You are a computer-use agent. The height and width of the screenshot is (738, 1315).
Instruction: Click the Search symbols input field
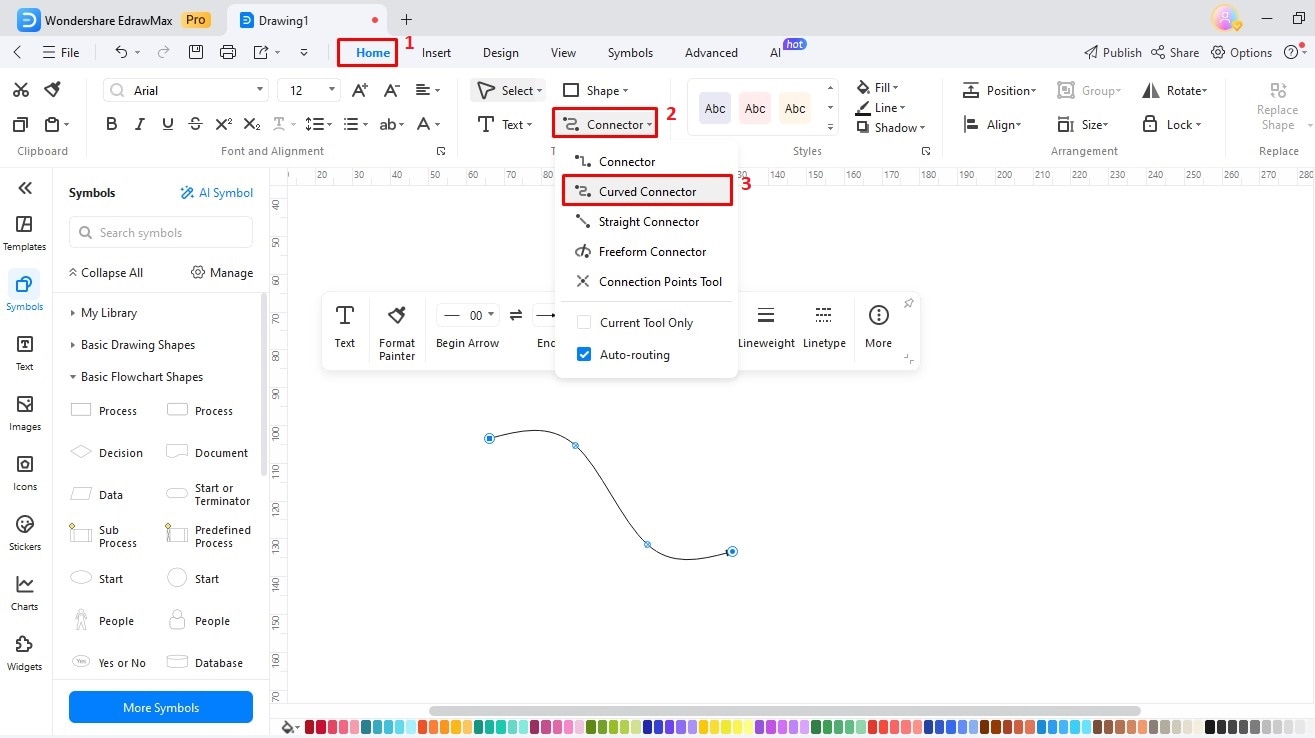point(161,233)
